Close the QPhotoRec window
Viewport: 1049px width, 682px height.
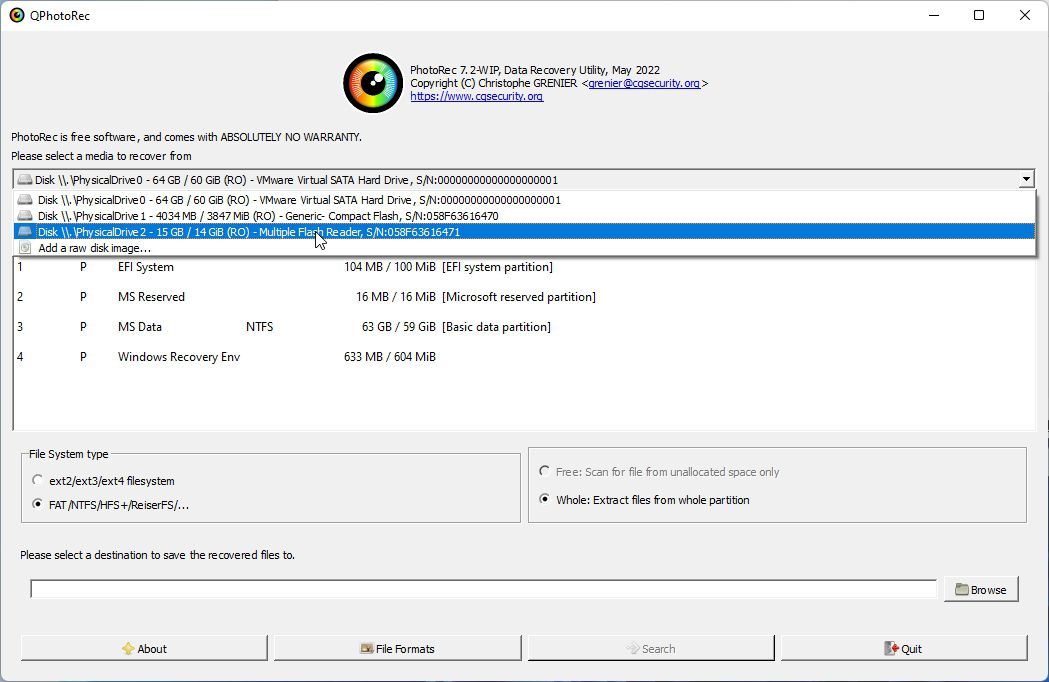tap(1024, 15)
